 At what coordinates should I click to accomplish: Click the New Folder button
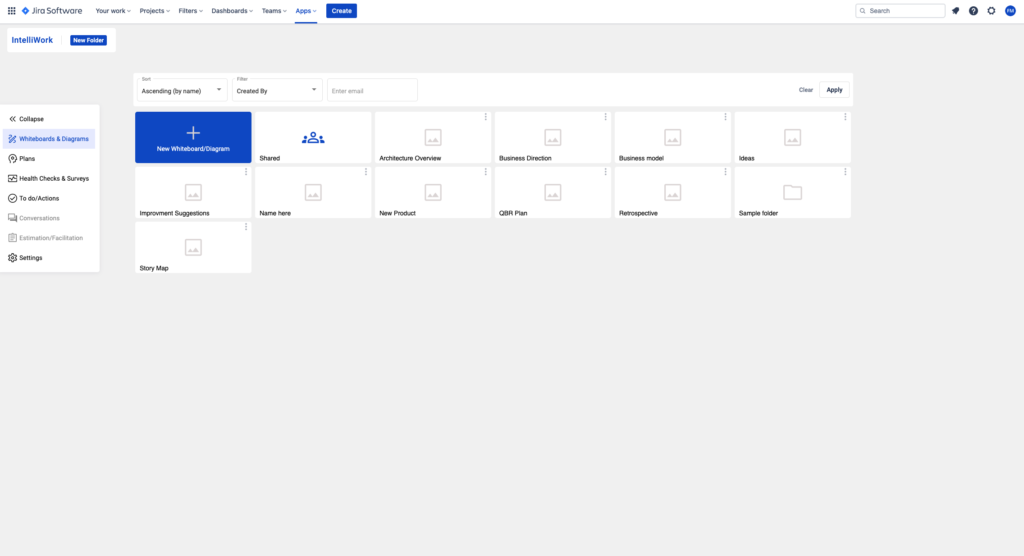88,40
